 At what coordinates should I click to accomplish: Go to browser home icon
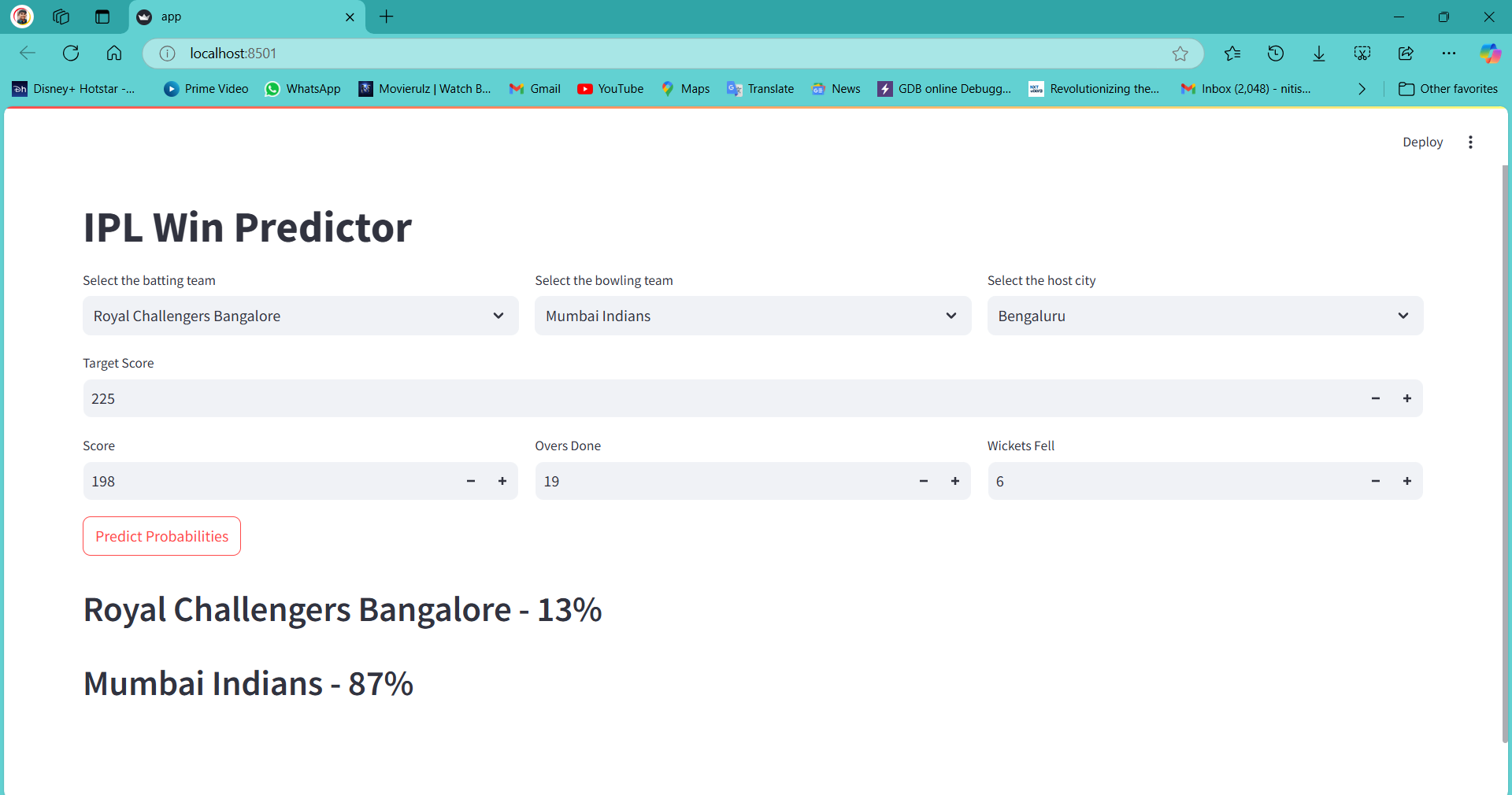pyautogui.click(x=114, y=53)
